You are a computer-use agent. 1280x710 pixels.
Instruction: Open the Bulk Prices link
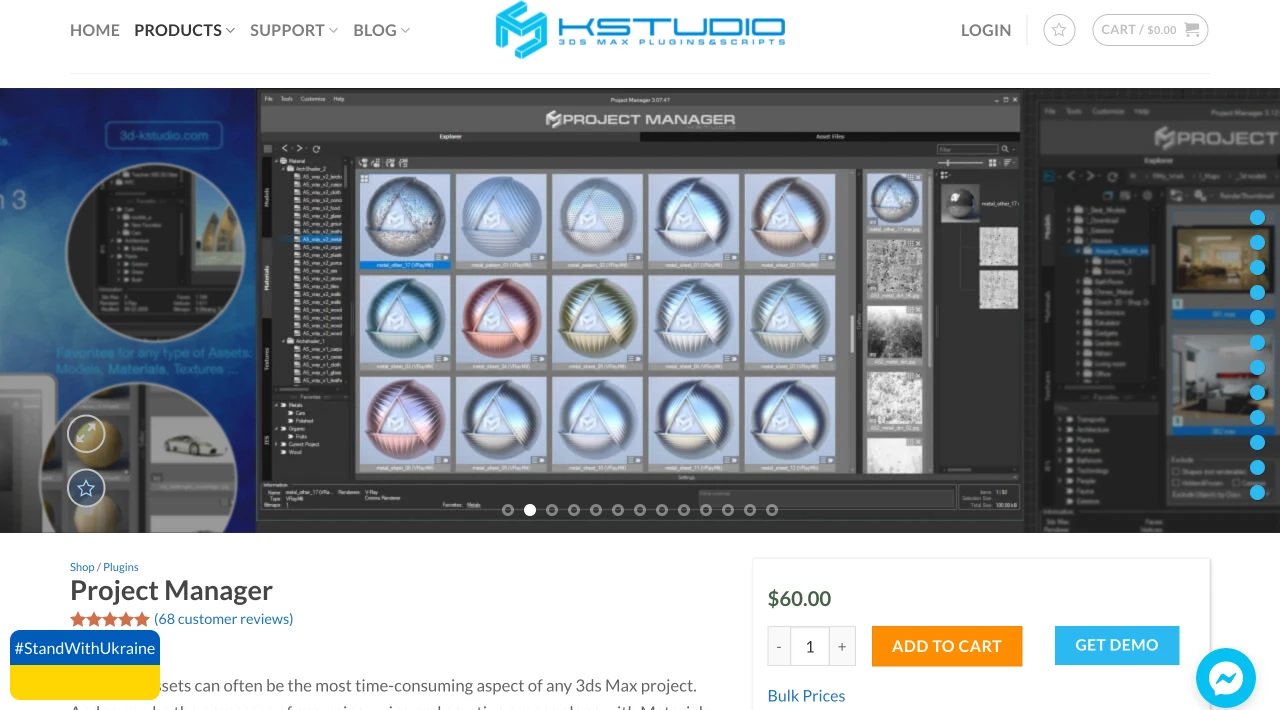coord(806,696)
